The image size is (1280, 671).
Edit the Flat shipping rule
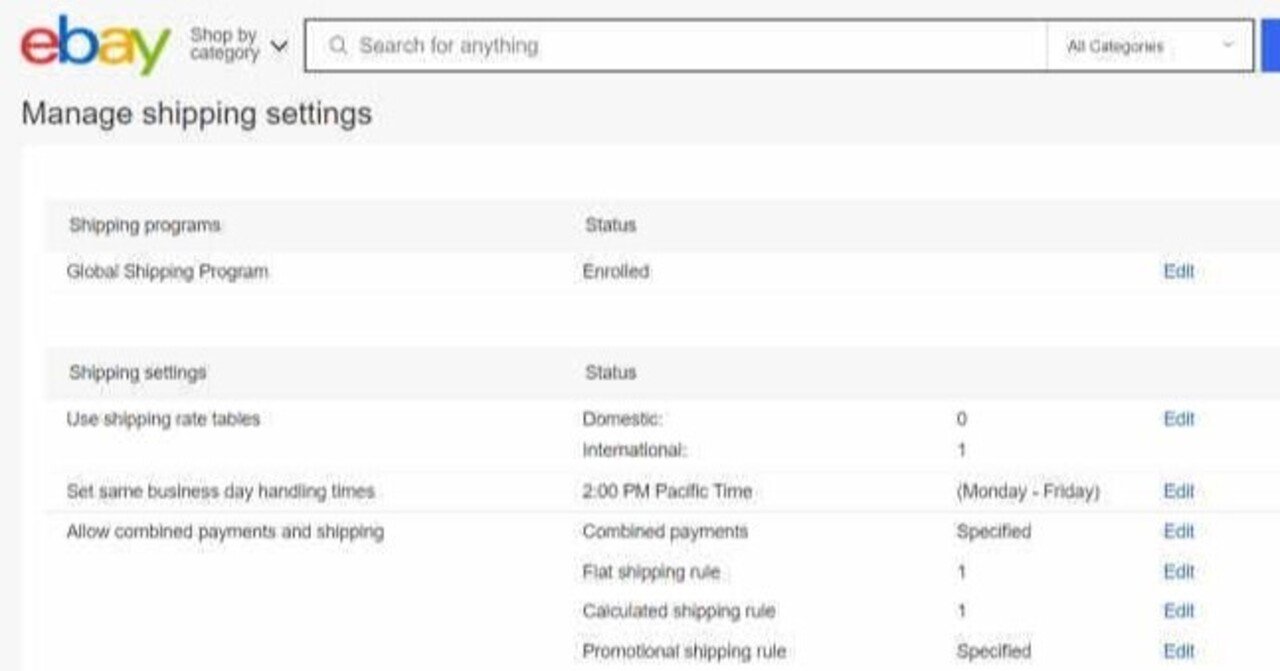click(x=1179, y=571)
